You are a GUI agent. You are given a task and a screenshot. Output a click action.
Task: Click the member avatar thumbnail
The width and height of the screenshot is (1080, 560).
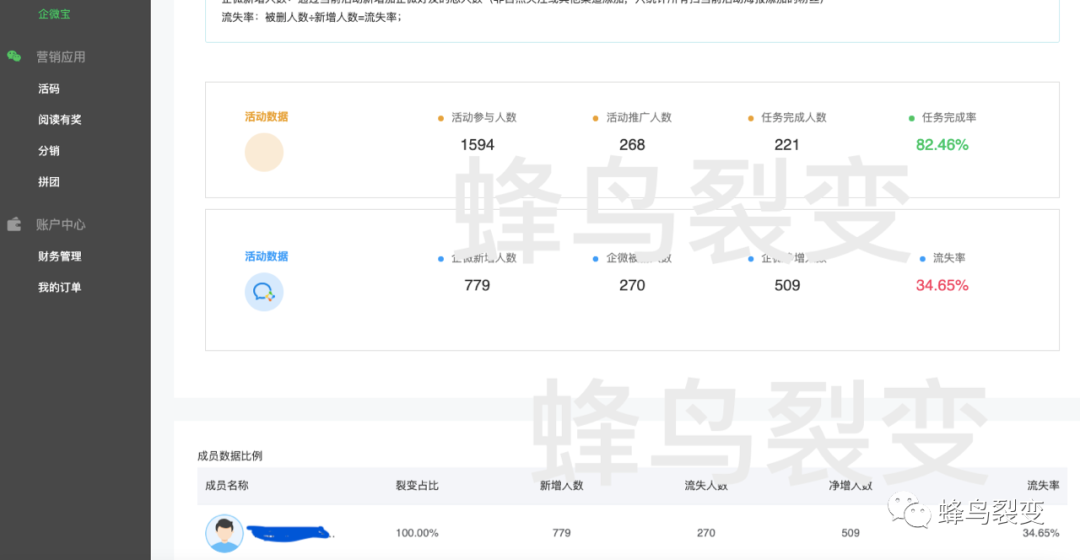point(225,533)
